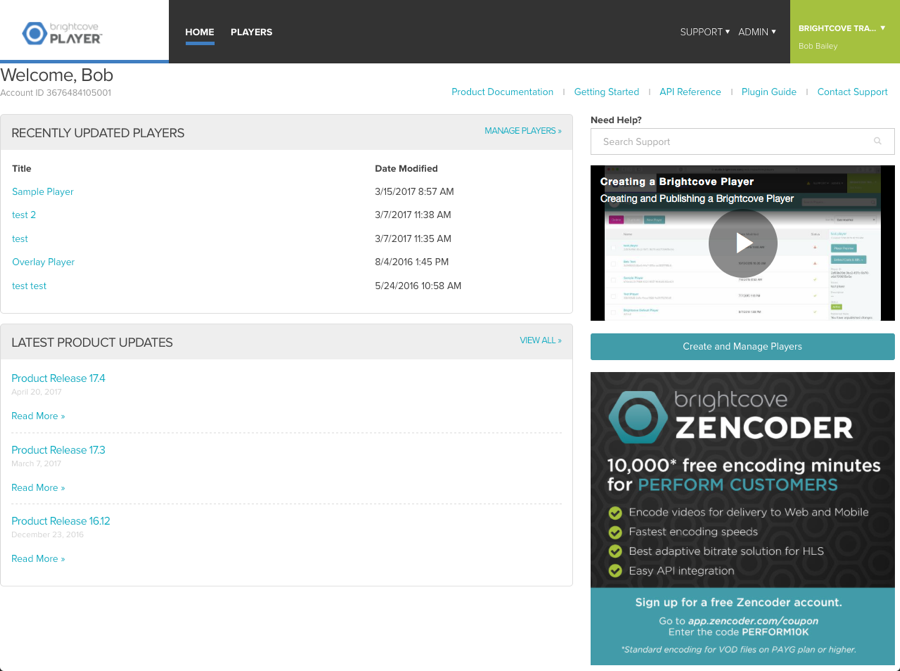This screenshot has width=900, height=671.
Task: Open the Sample Player entry
Action: click(x=43, y=192)
